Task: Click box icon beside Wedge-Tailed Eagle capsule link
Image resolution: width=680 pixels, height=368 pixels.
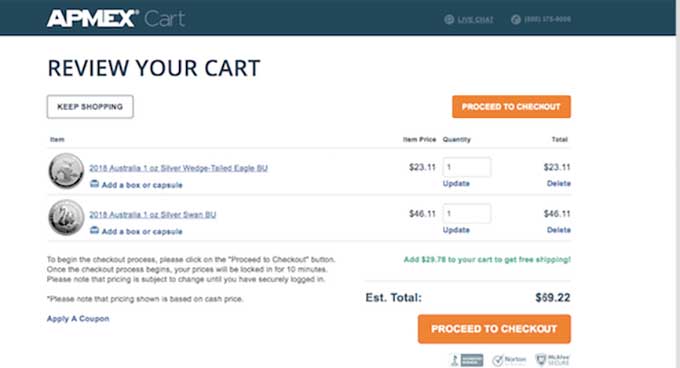Action: [94, 184]
